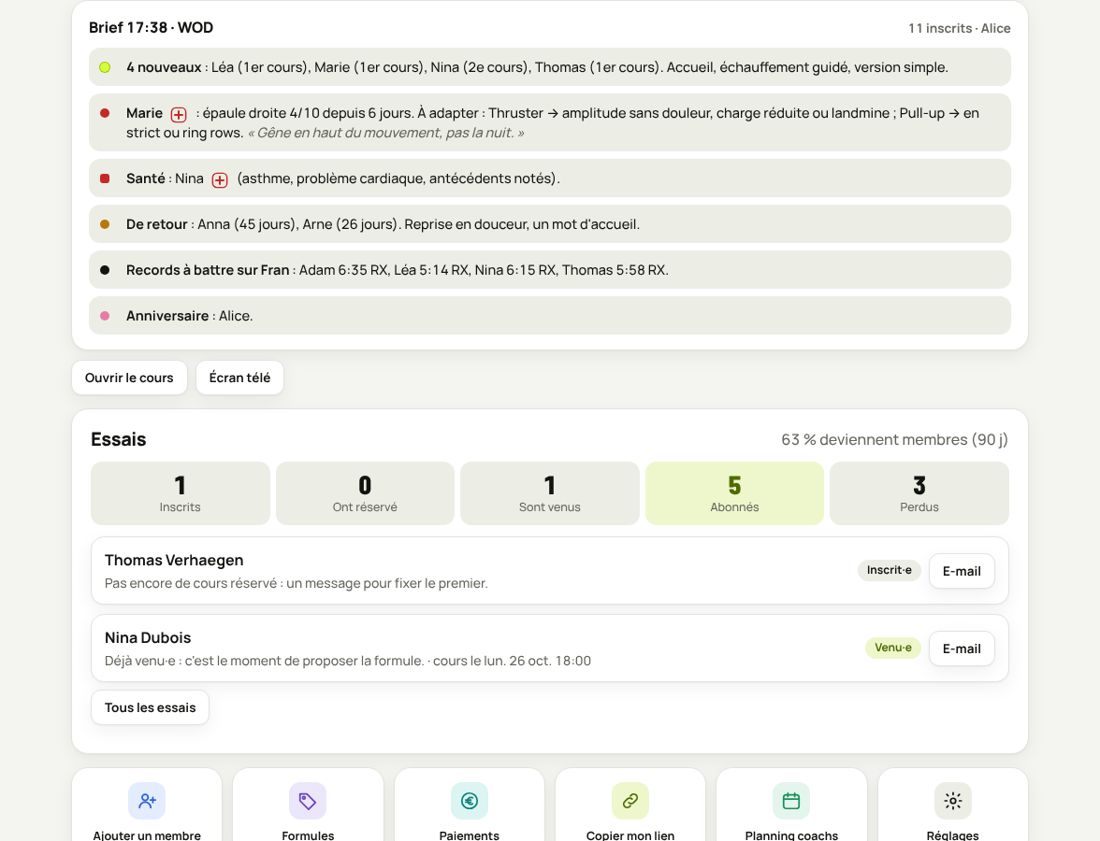Select the Anniversaire : Alice line

(550, 316)
